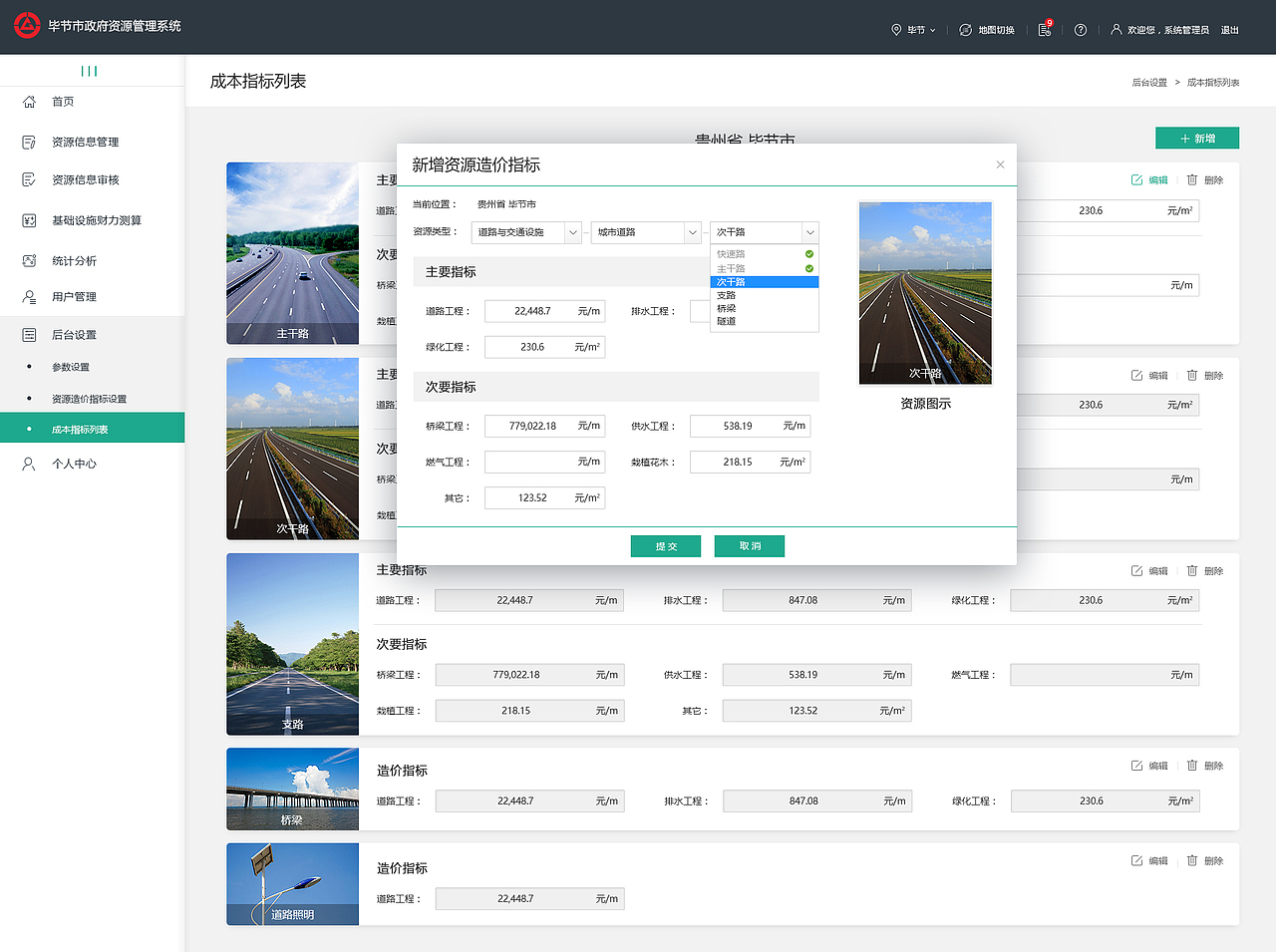Click the 资源信息审核 sidebar icon
The height and width of the screenshot is (952, 1276).
tap(29, 179)
